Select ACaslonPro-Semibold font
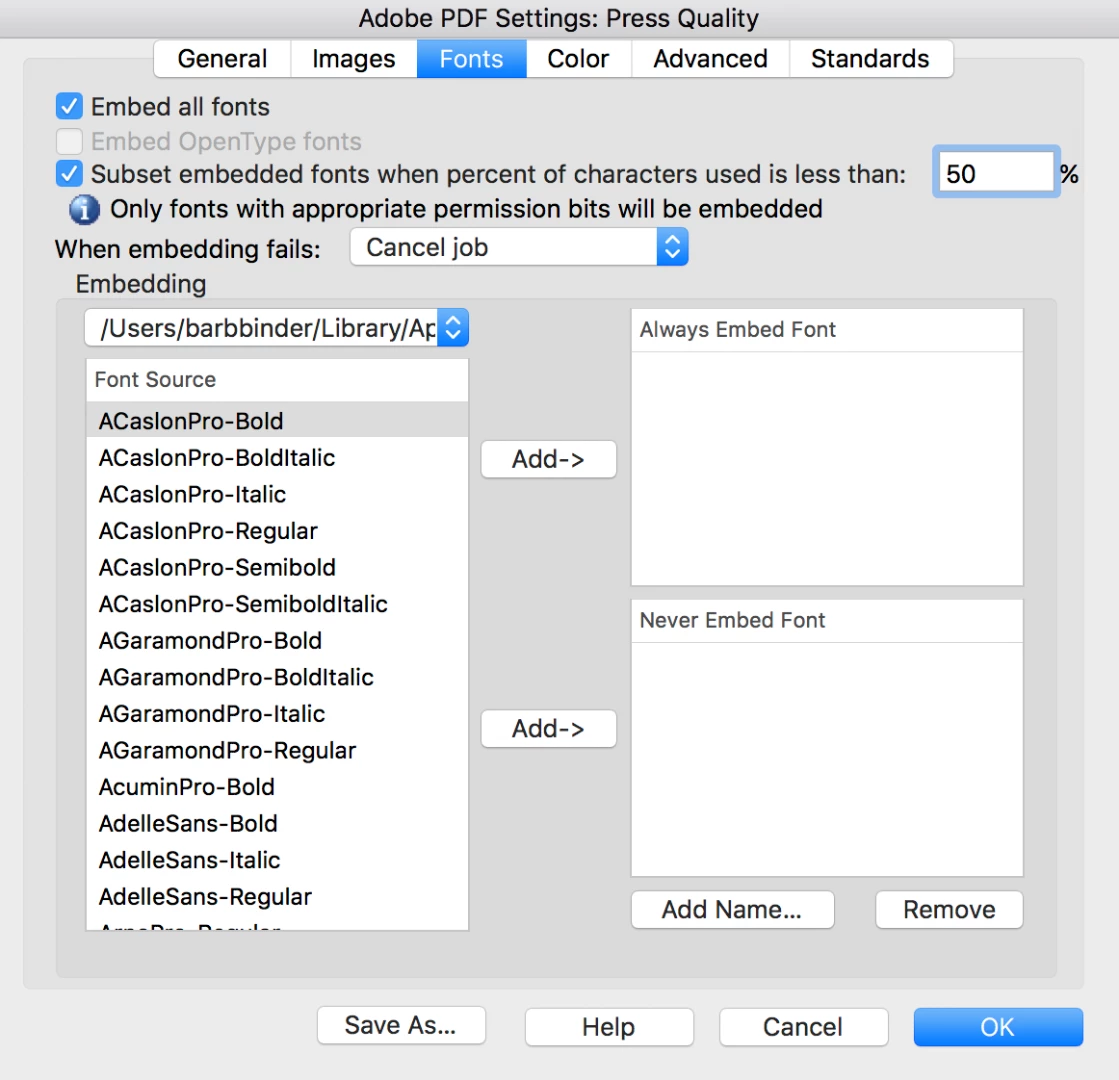 tap(277, 567)
